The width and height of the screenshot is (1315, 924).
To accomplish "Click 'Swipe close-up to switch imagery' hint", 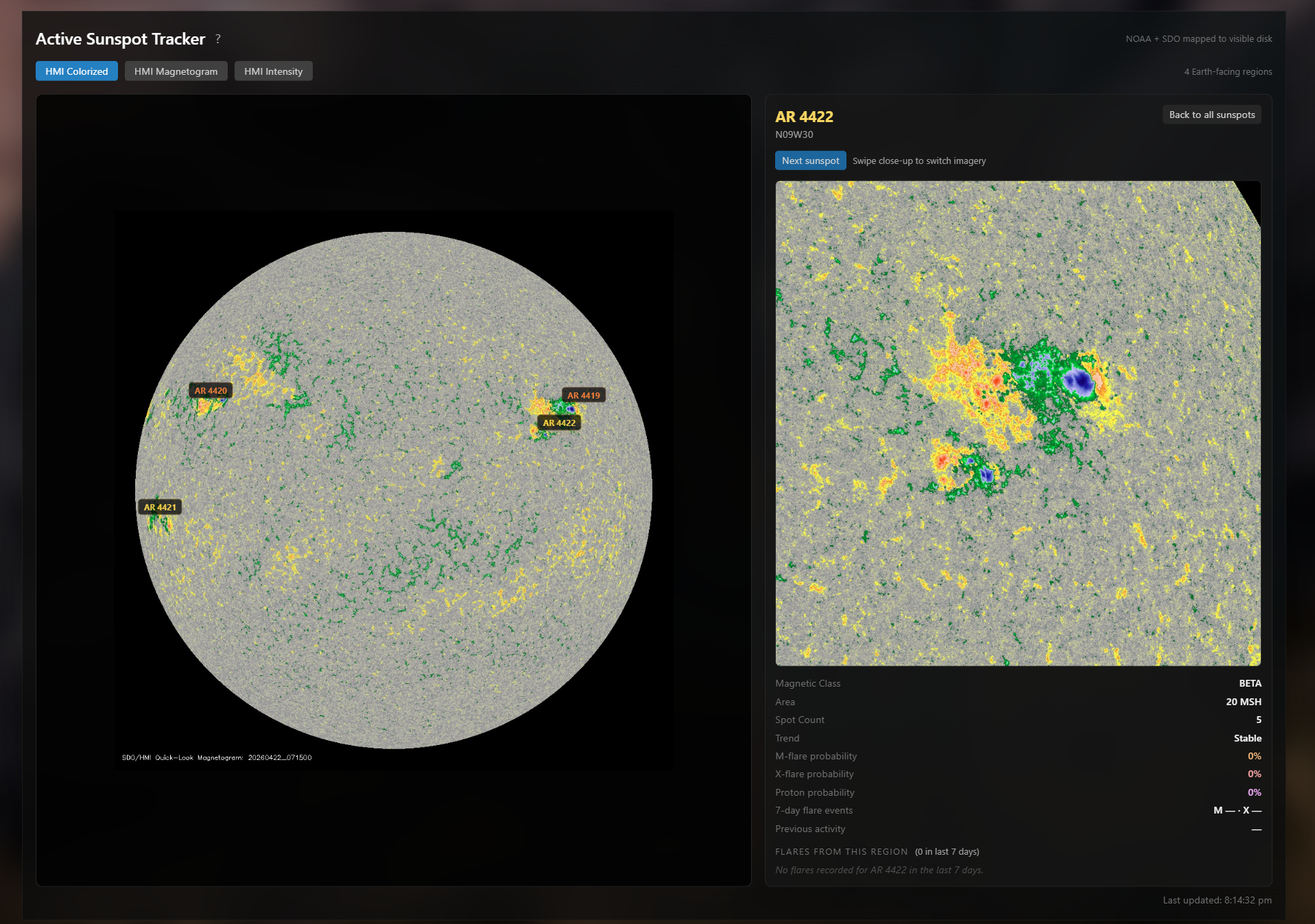I will [x=919, y=161].
